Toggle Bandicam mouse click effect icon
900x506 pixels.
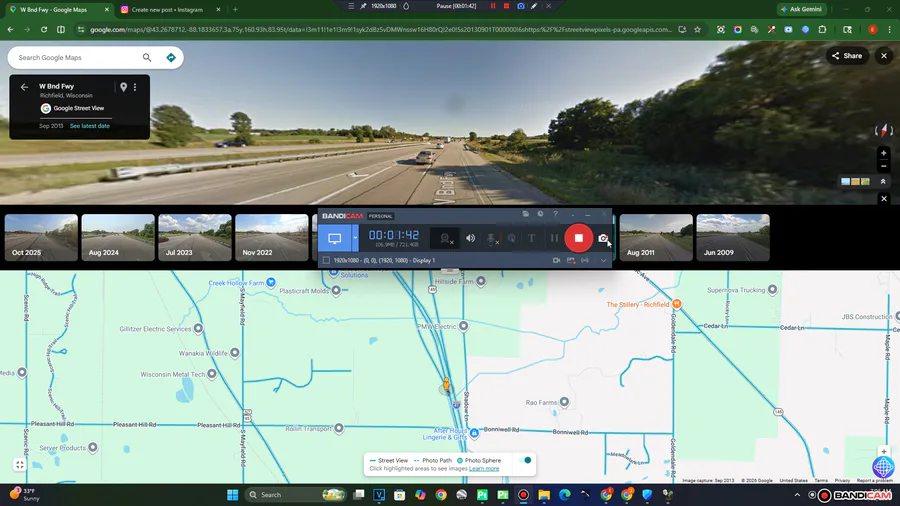pyautogui.click(x=511, y=238)
